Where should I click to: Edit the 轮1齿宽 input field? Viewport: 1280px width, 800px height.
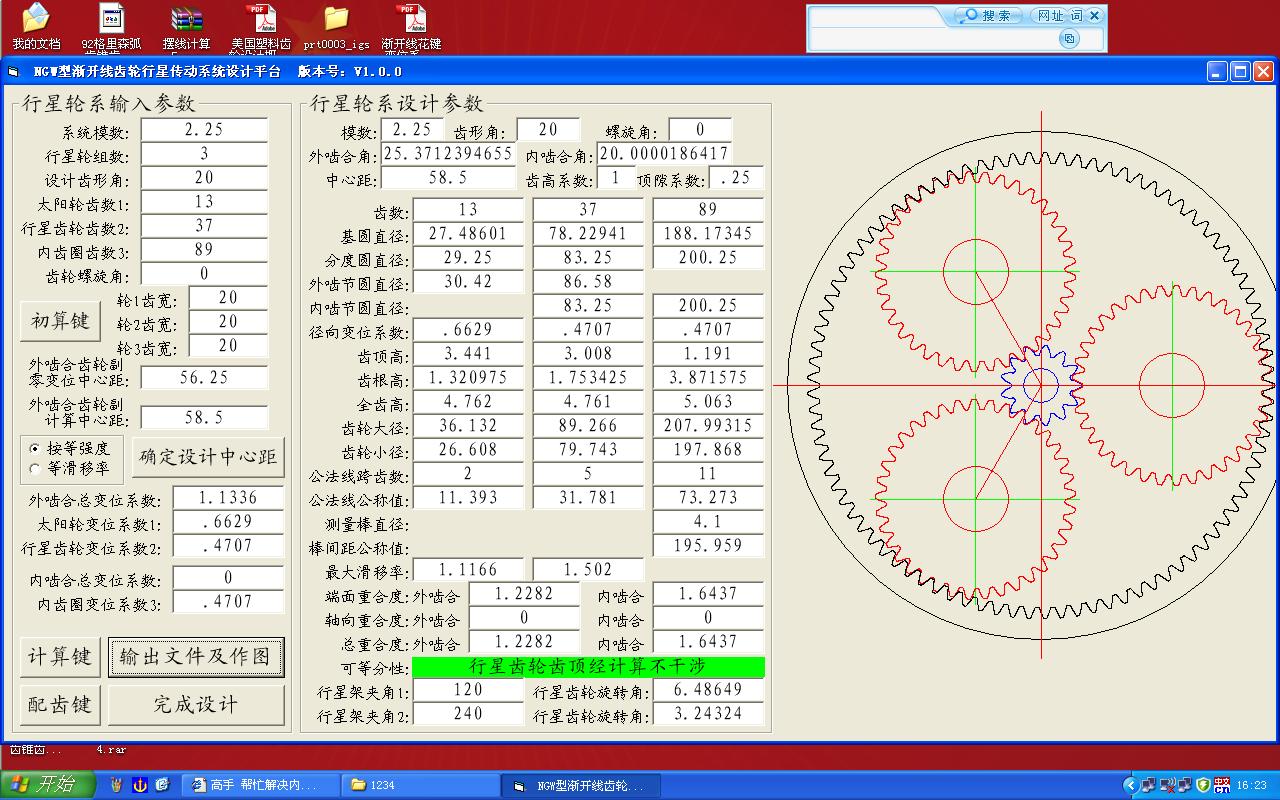228,298
